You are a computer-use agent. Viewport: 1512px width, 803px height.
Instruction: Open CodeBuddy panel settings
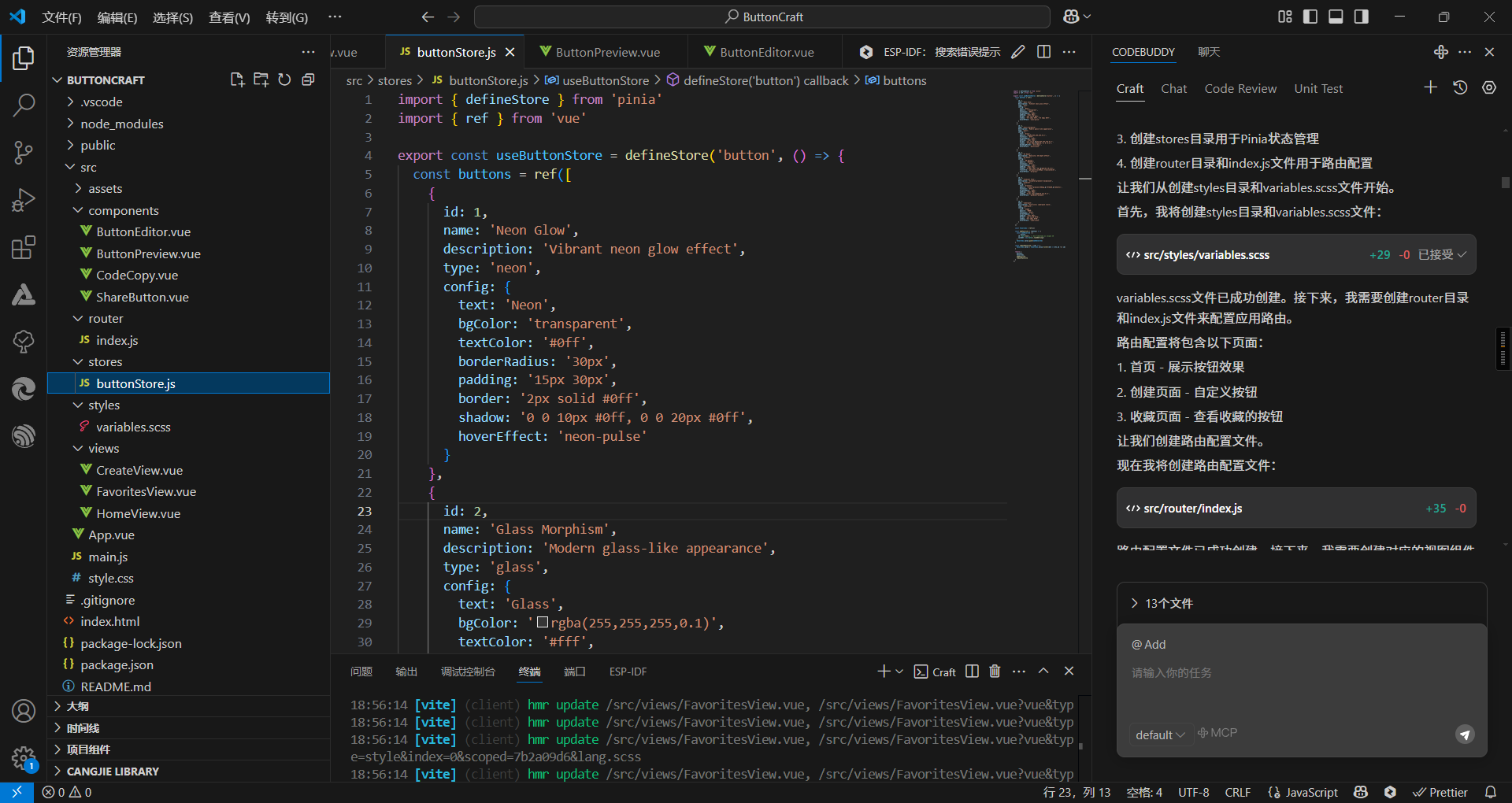(x=1489, y=87)
